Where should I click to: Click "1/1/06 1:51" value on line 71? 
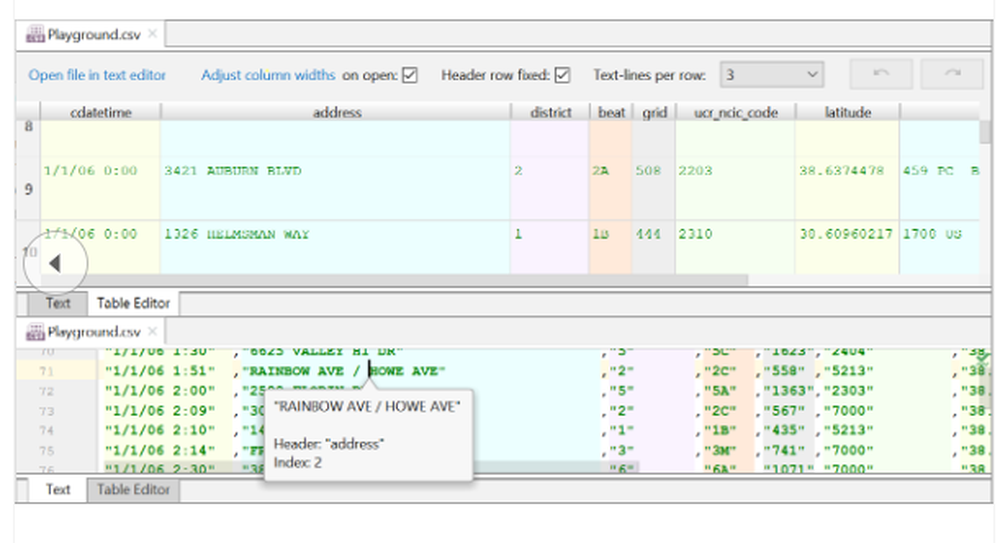[160, 371]
